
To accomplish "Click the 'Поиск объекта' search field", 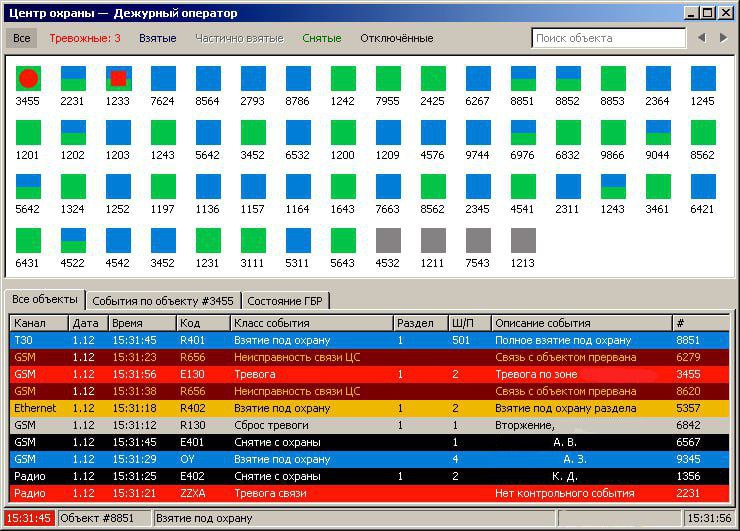I will tap(608, 38).
